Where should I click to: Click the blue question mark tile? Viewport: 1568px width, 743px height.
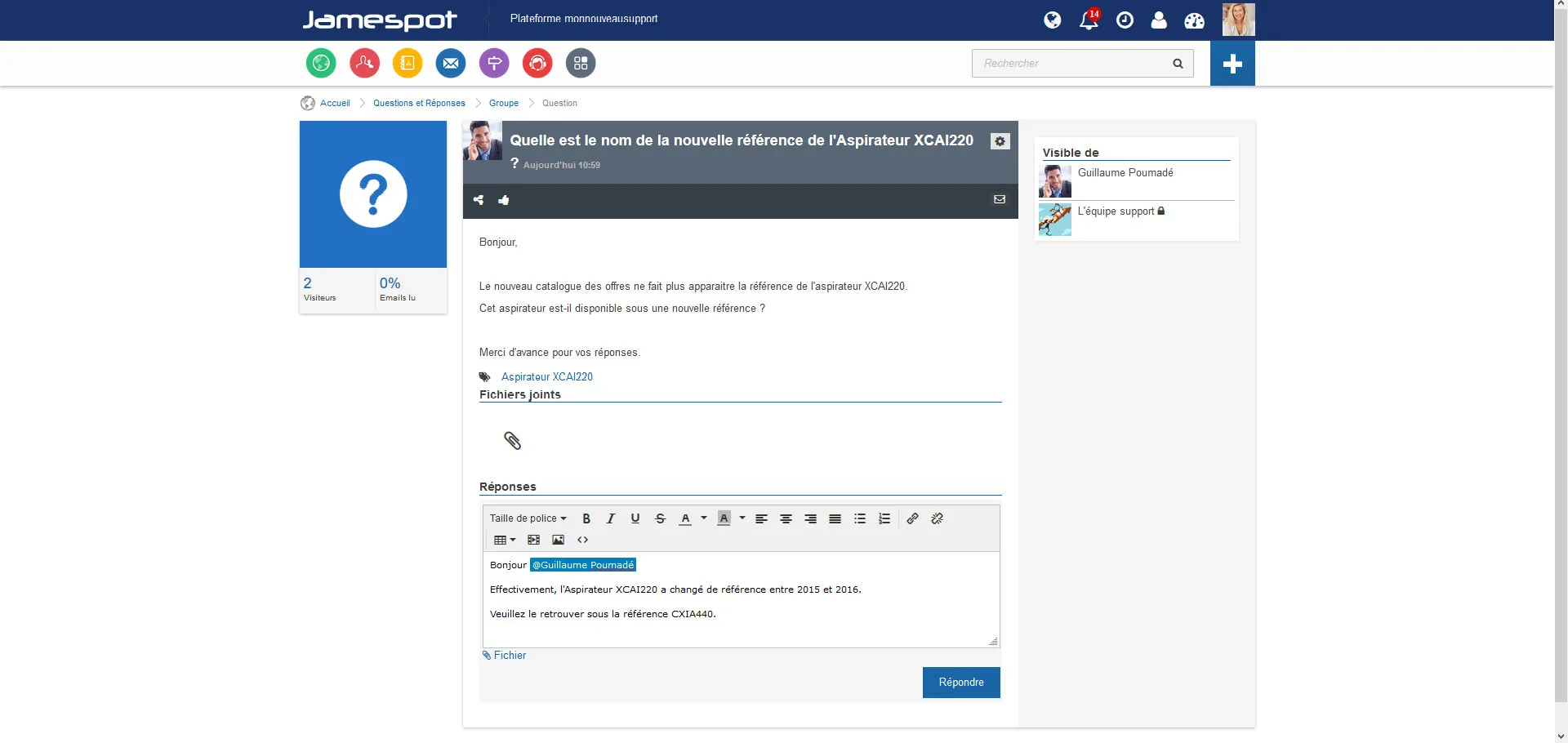point(373,194)
